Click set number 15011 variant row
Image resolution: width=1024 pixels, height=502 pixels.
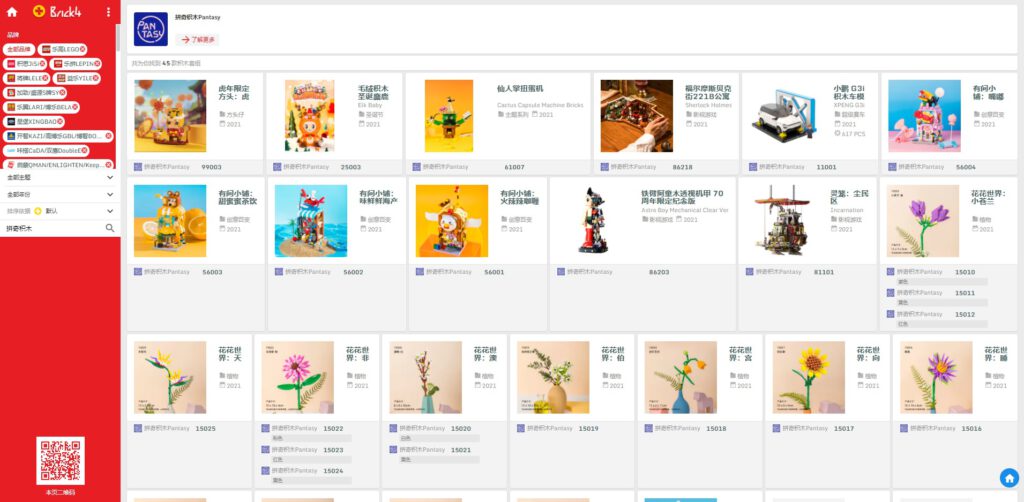coord(936,293)
